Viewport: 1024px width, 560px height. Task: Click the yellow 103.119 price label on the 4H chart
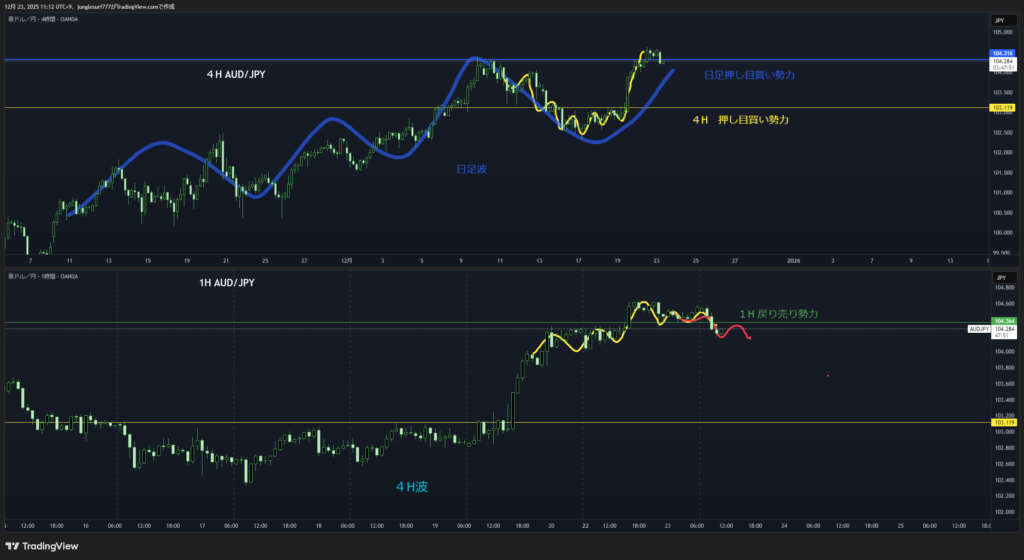tap(1002, 107)
